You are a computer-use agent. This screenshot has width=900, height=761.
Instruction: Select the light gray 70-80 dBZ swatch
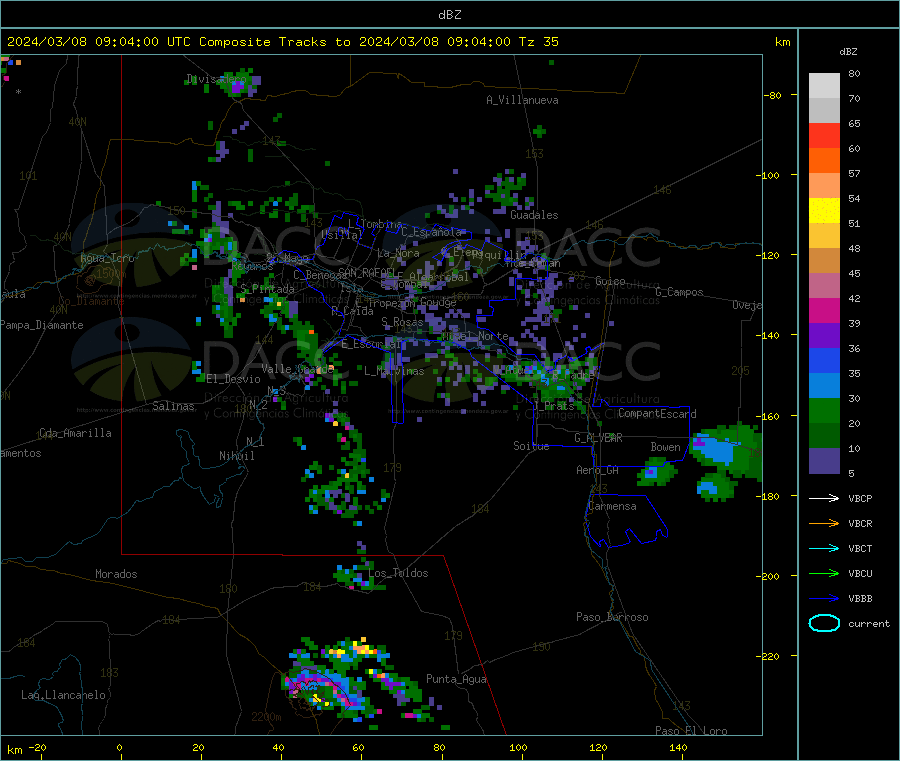[824, 86]
